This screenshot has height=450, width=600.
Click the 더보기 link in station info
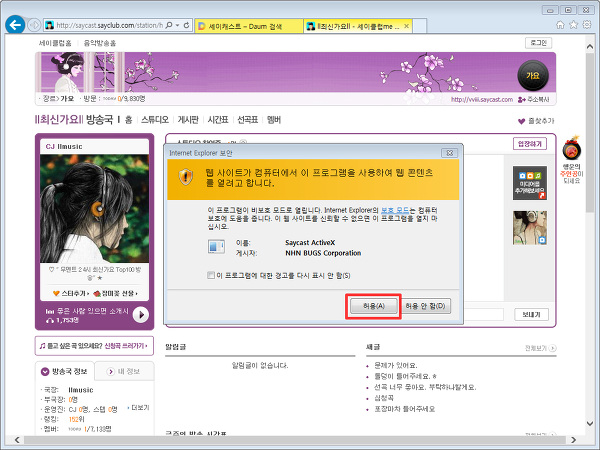coord(138,408)
